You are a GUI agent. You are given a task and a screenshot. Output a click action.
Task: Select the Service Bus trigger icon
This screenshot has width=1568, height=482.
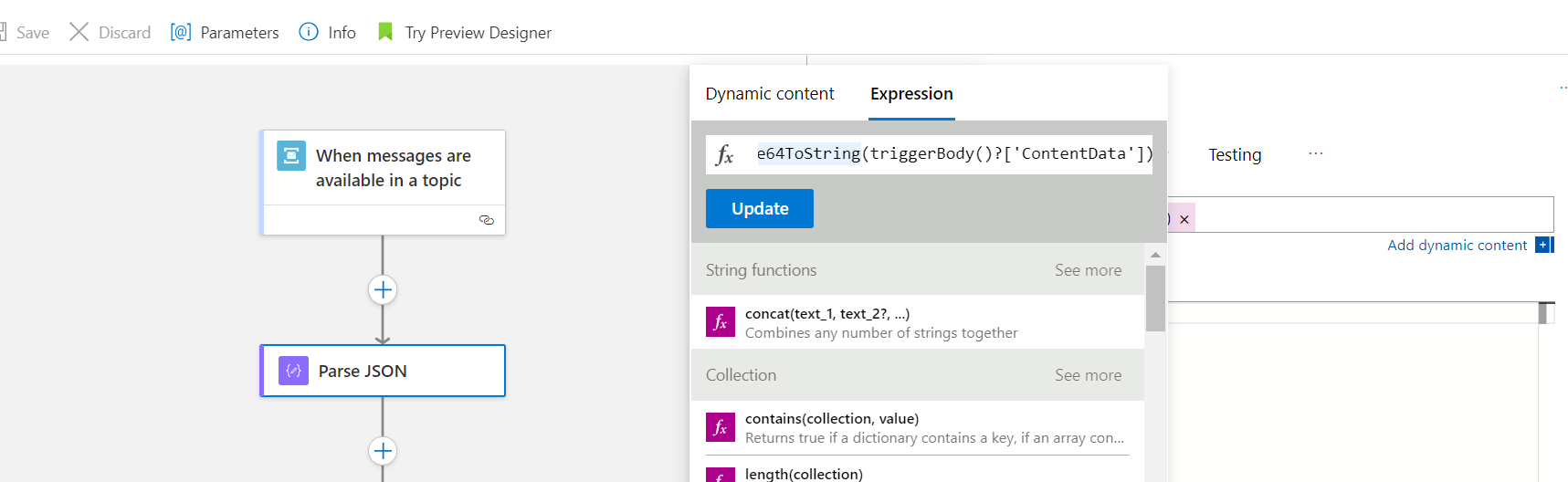[x=291, y=155]
